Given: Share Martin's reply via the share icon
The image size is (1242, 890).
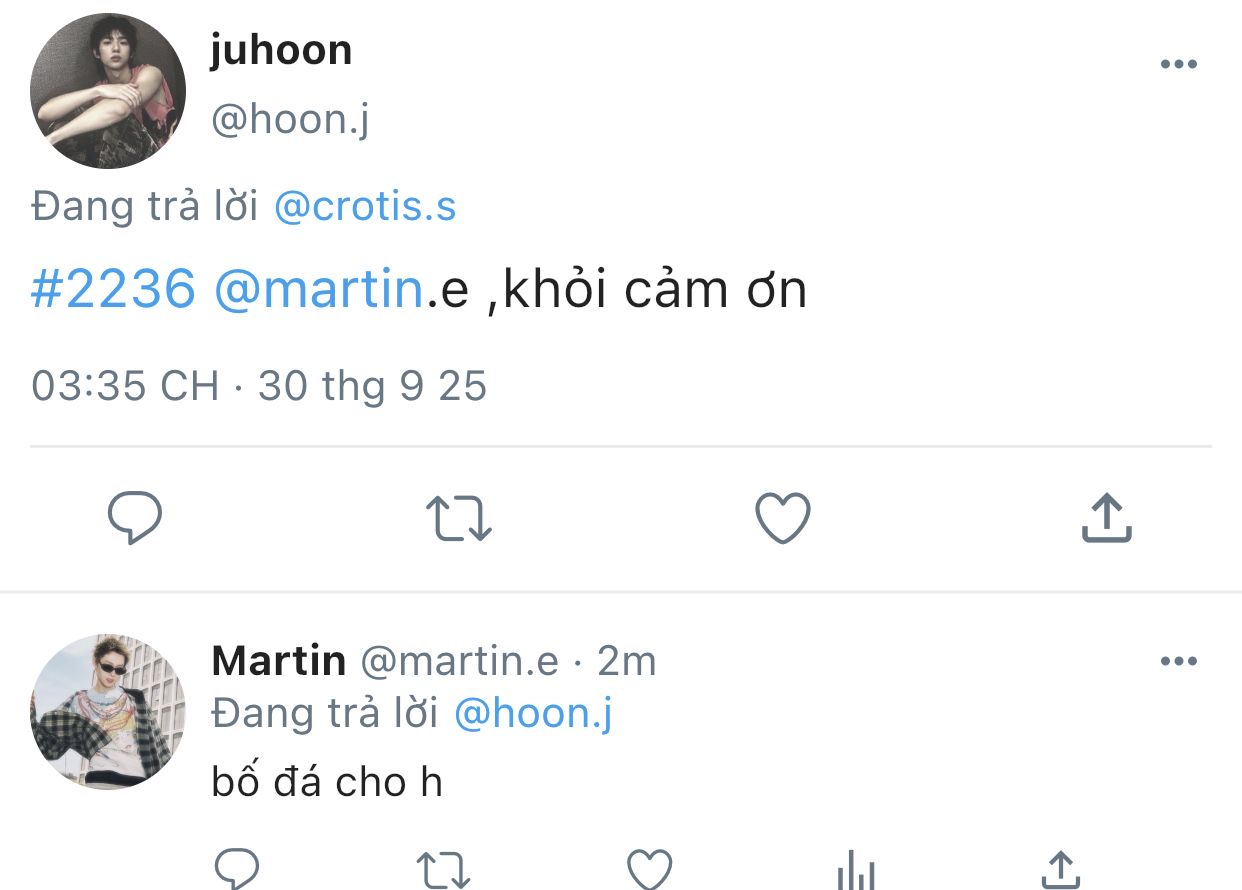Looking at the screenshot, I should [x=1060, y=869].
